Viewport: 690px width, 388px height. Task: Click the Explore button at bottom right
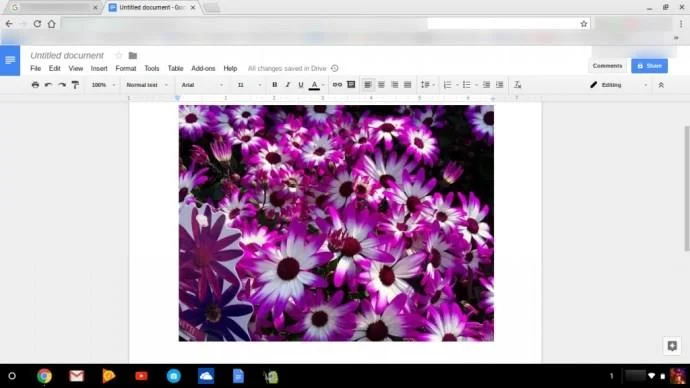pyautogui.click(x=672, y=346)
